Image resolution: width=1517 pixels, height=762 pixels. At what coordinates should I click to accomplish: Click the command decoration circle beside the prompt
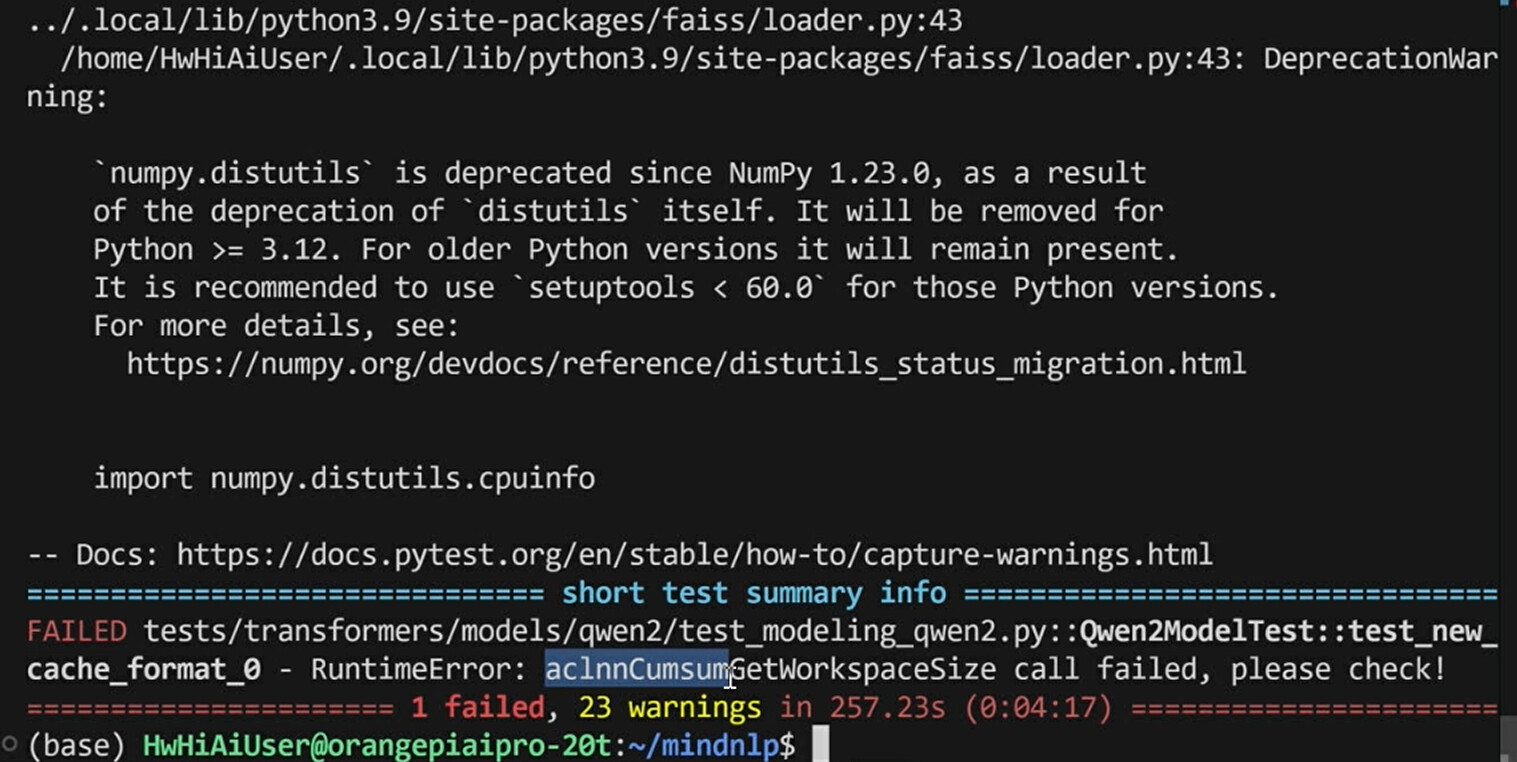(x=10, y=745)
